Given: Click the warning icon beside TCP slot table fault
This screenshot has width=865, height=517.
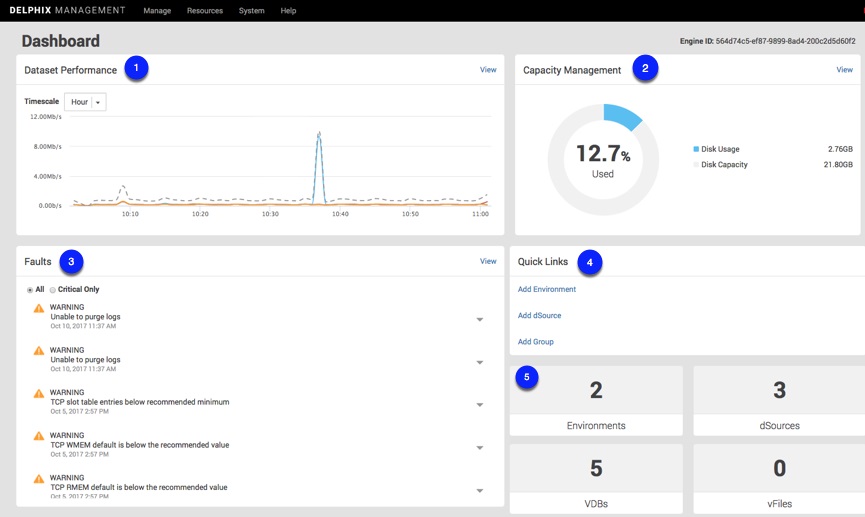Looking at the screenshot, I should [x=39, y=394].
